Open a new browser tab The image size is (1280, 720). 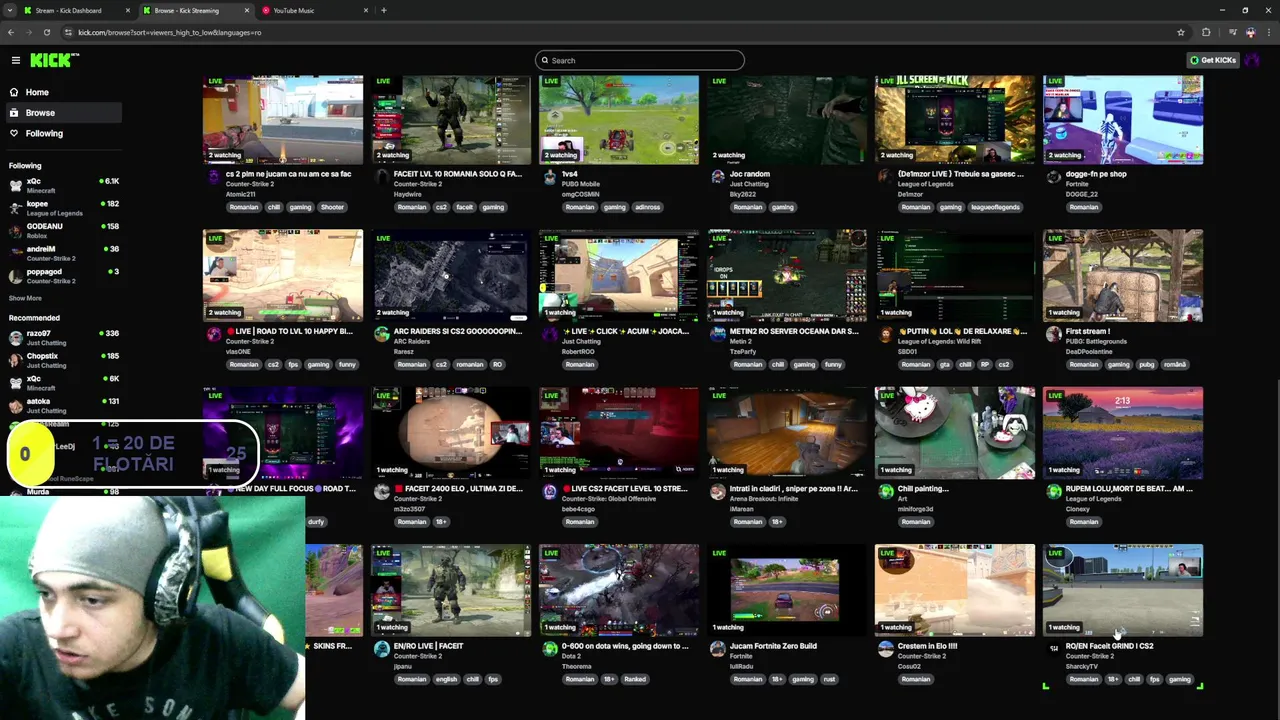pyautogui.click(x=384, y=10)
